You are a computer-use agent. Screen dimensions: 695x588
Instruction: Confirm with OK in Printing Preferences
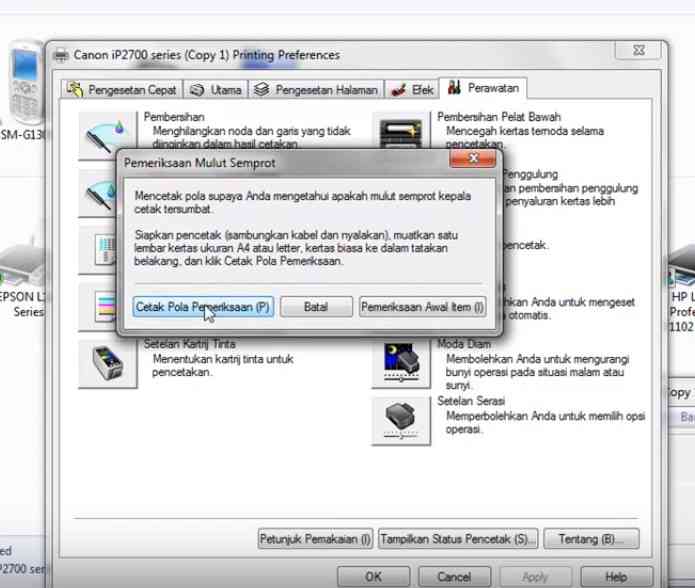[373, 576]
